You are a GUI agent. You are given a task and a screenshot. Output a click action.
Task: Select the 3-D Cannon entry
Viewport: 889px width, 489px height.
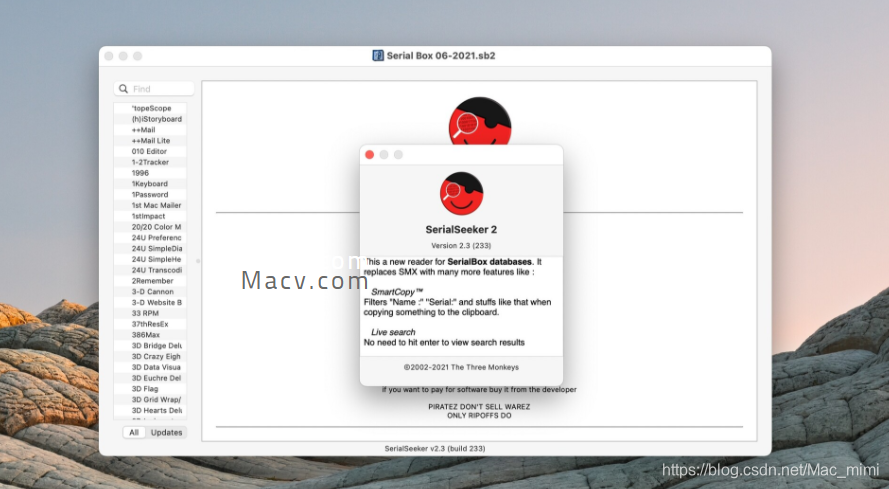pyautogui.click(x=150, y=292)
